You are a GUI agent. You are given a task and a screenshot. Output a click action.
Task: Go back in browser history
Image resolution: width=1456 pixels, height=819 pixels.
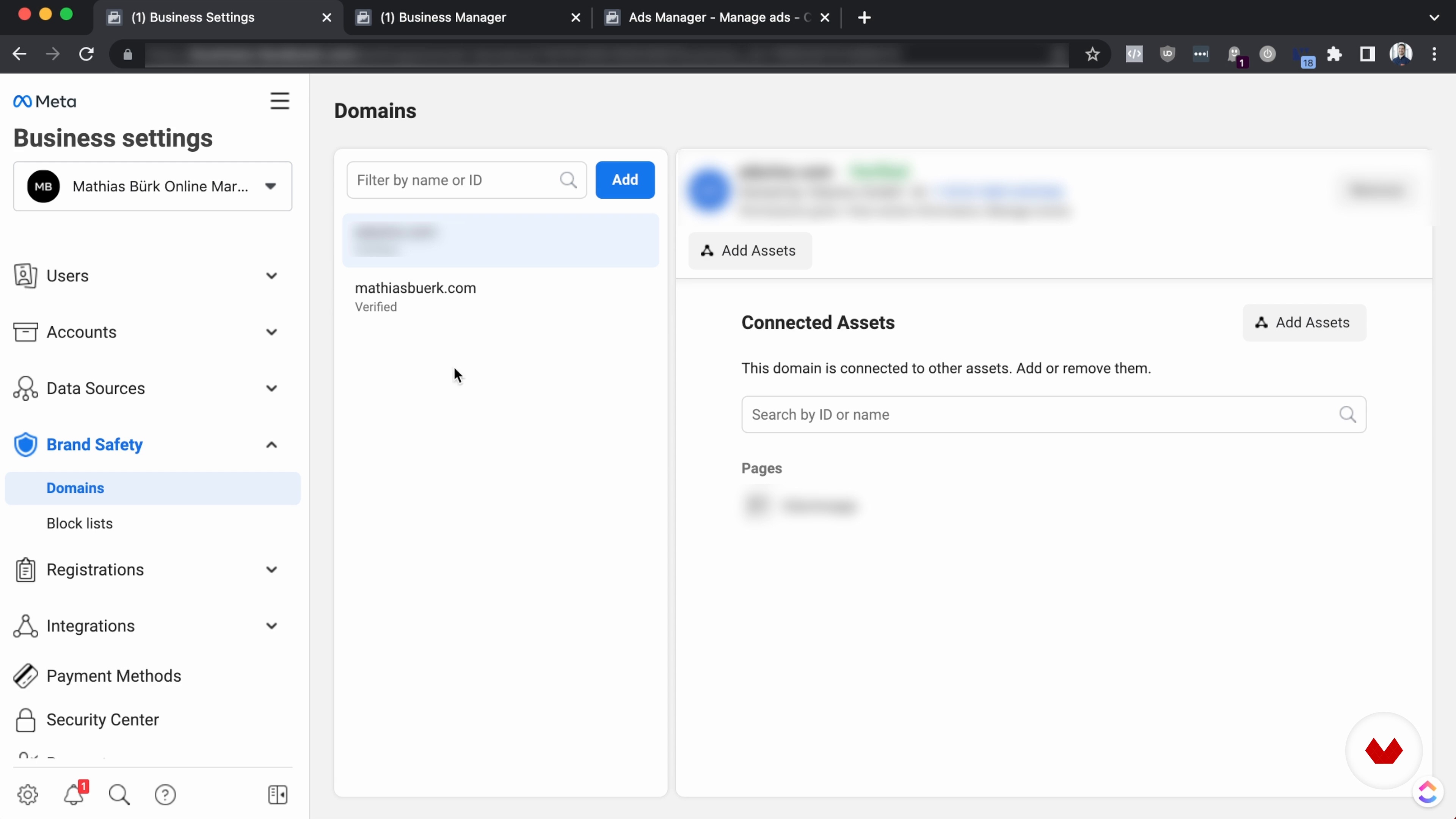click(x=20, y=54)
